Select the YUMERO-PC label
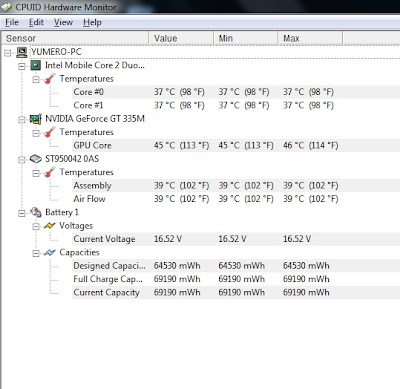 pos(56,52)
